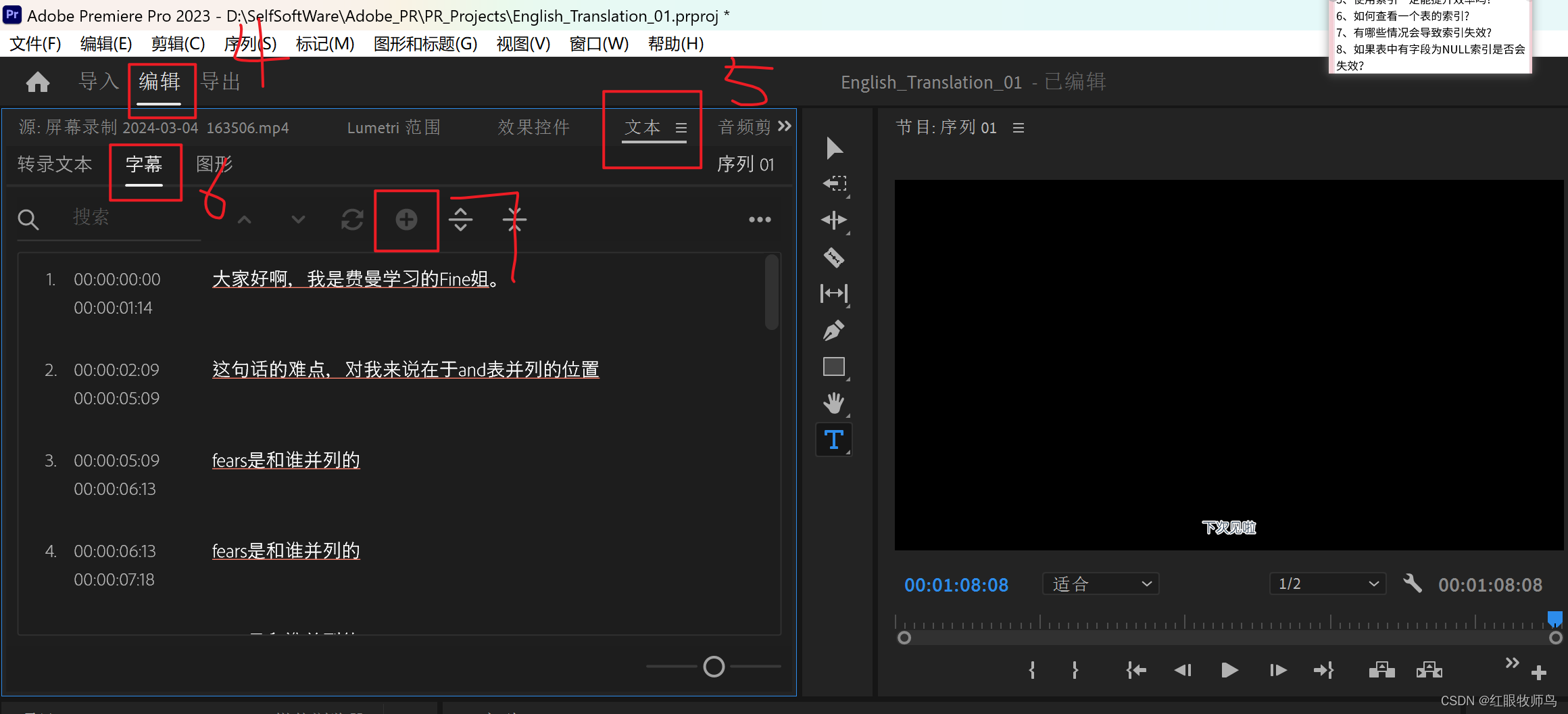Screen dimensions: 1568x714
Task: Open the Lumetri 范围 panel tab
Action: (x=393, y=128)
